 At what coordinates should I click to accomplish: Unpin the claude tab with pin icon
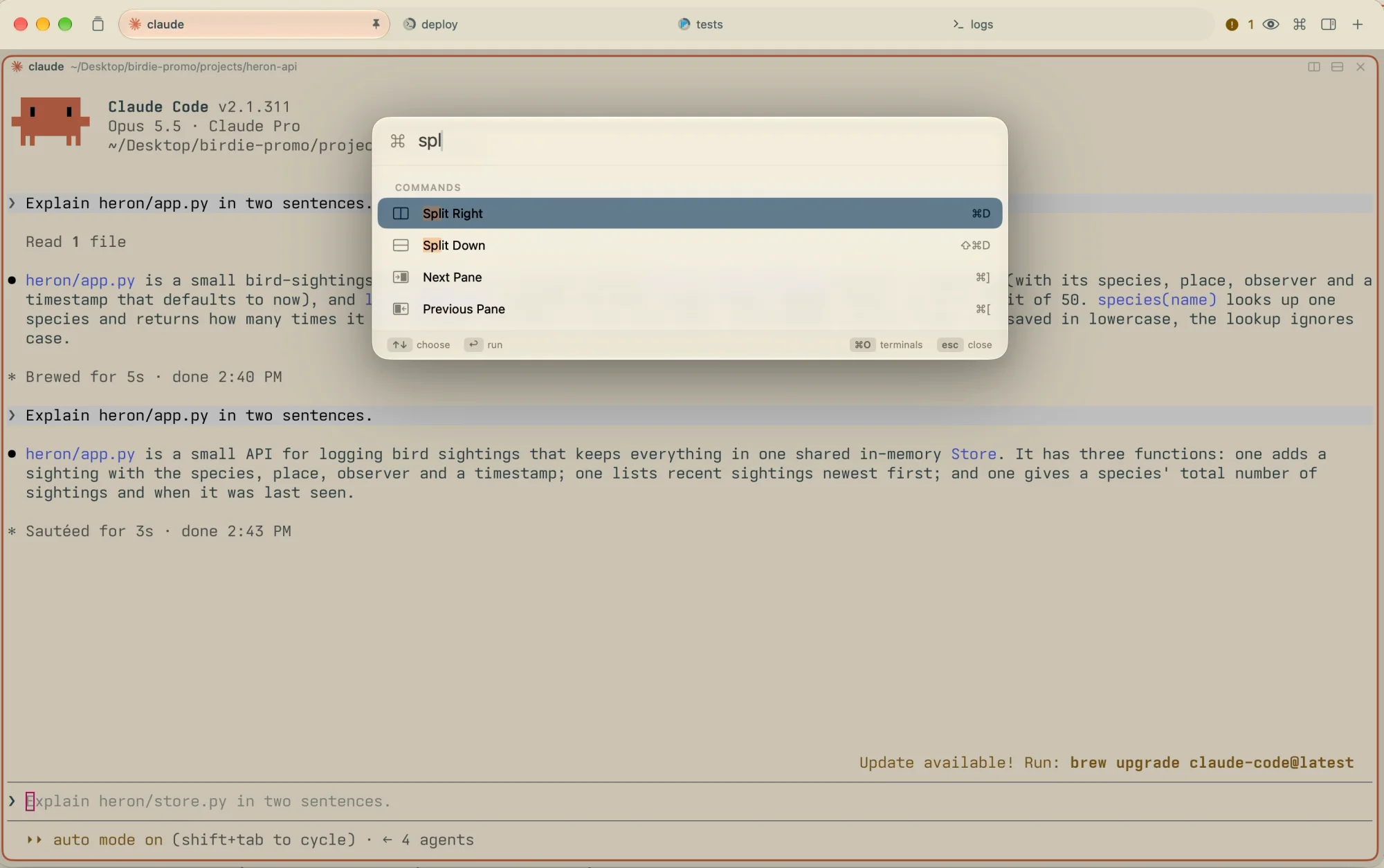376,24
